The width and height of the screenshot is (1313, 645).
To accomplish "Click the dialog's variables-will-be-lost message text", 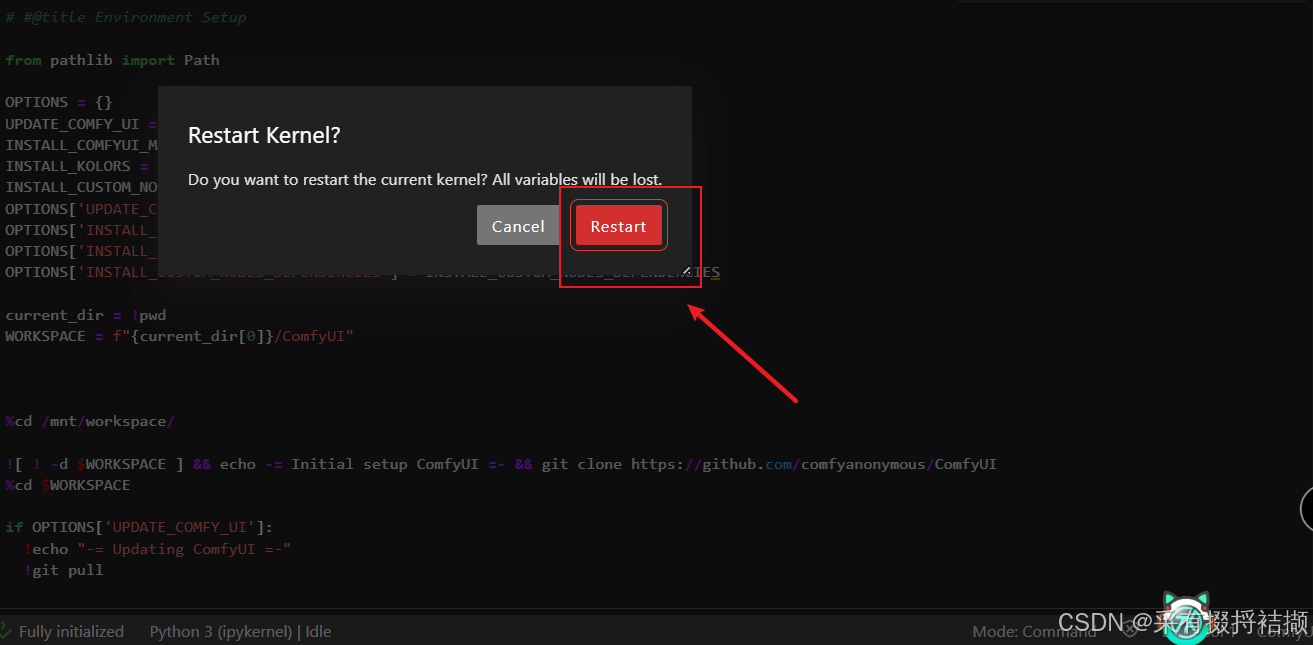I will coord(425,180).
